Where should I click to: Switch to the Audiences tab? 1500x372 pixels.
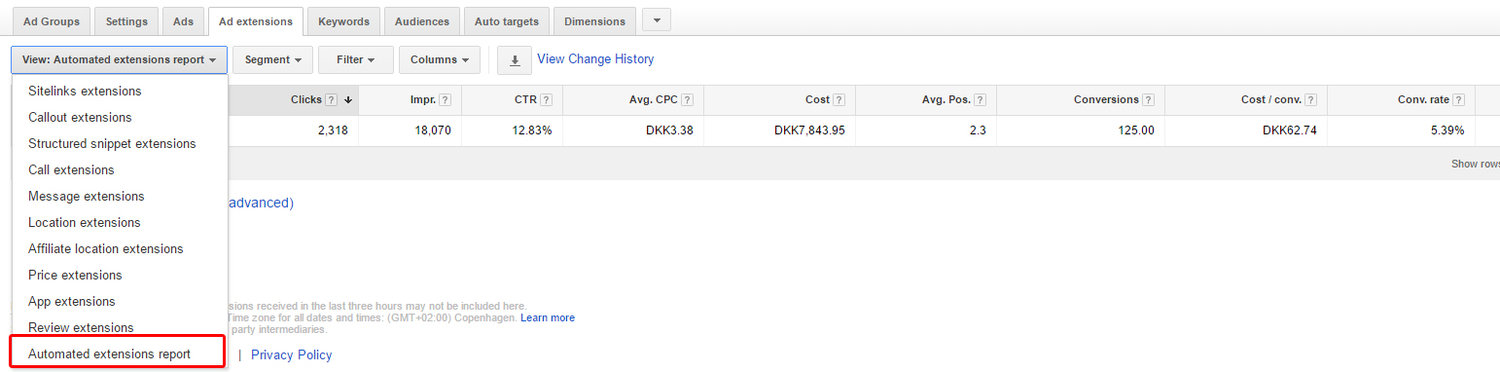click(x=423, y=21)
